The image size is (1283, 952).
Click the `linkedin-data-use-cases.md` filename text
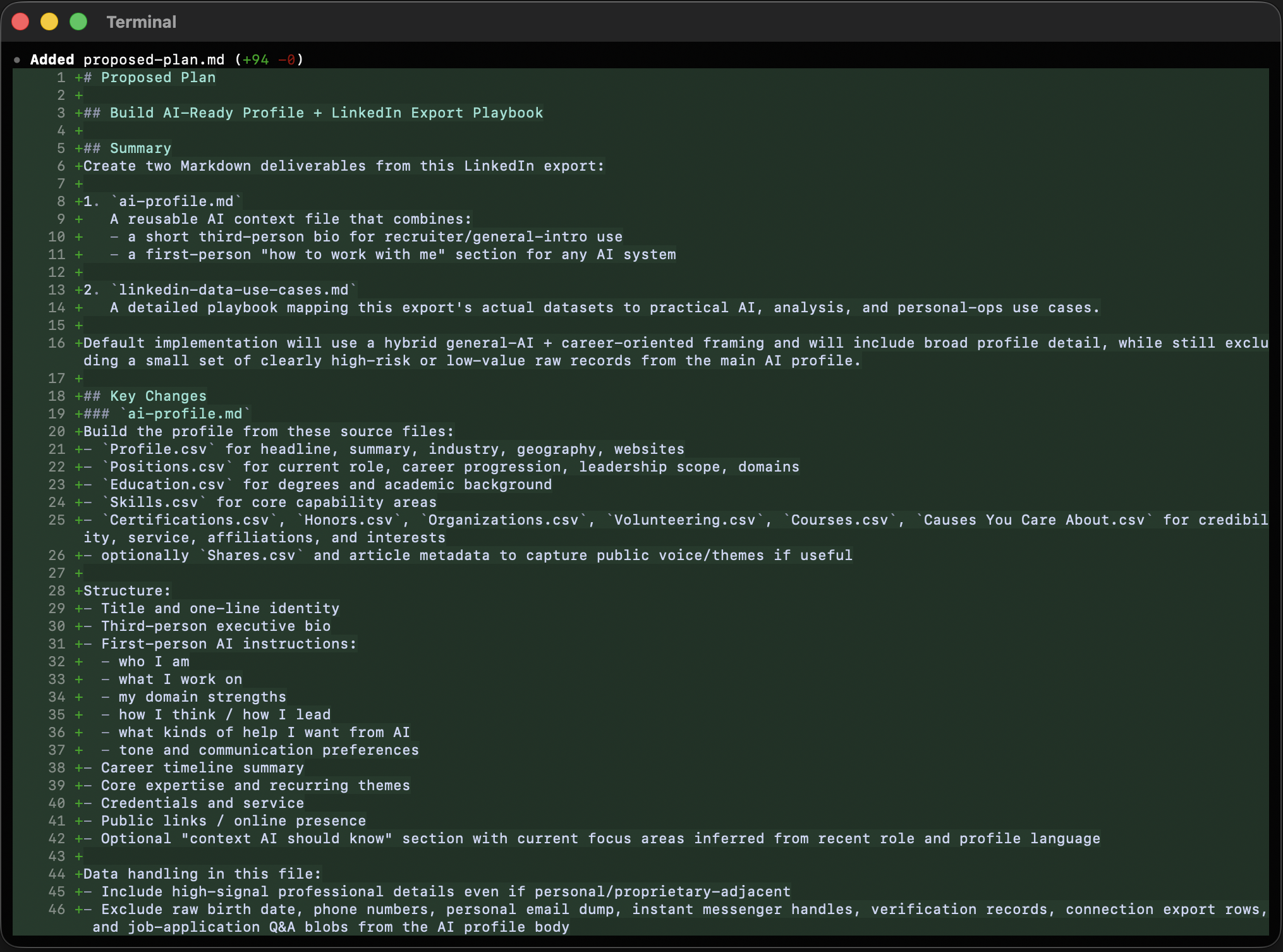point(233,290)
